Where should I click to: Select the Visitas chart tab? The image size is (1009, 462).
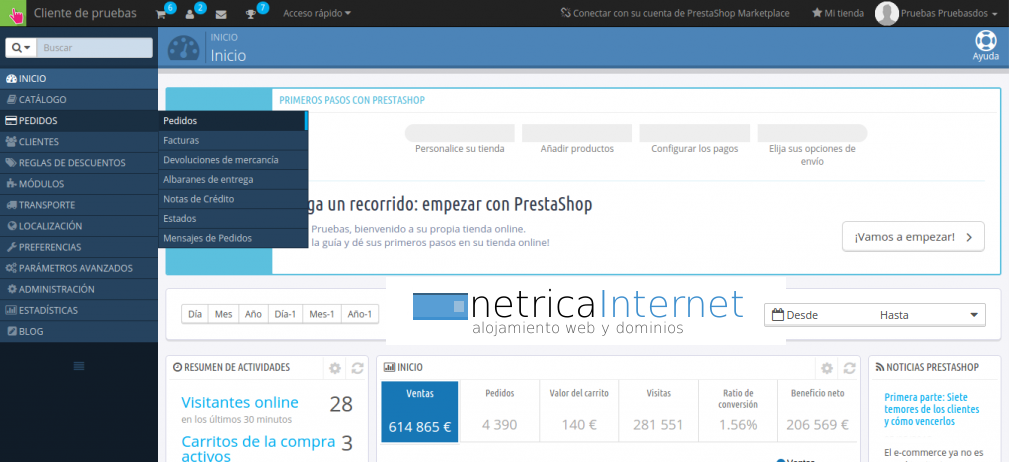pos(658,412)
